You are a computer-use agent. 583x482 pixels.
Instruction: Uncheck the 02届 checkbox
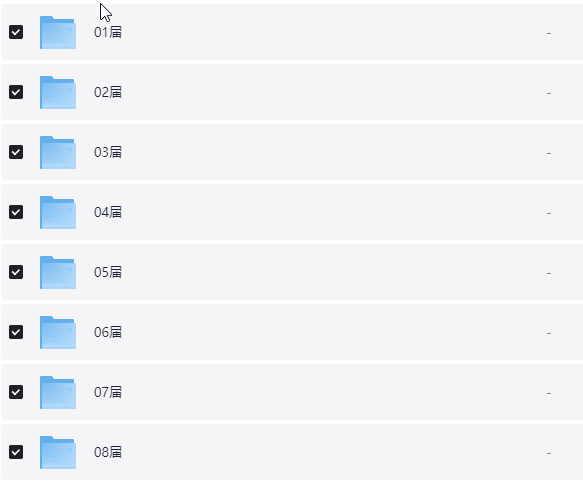tap(16, 92)
